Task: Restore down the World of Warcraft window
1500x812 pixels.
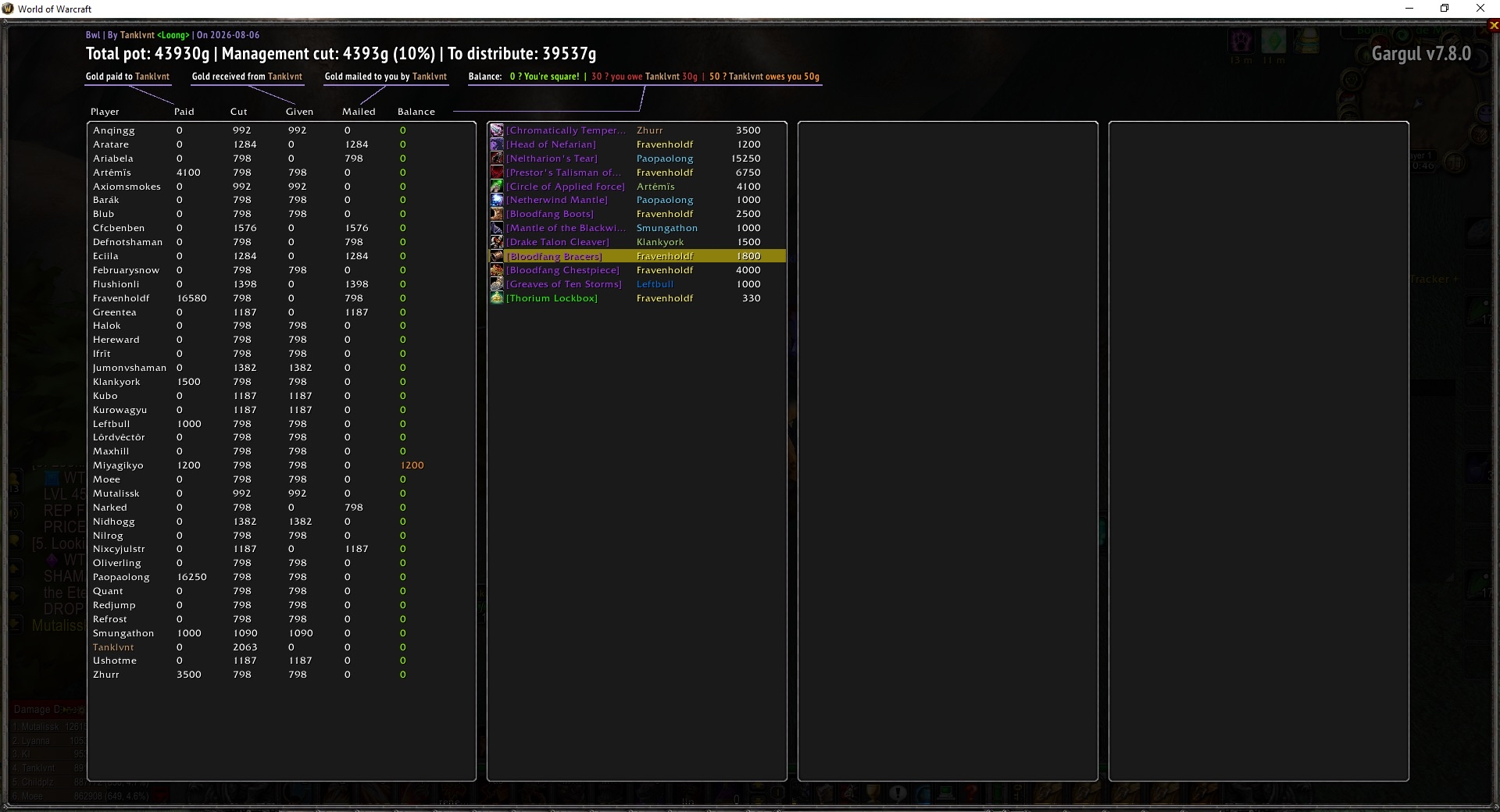Action: coord(1445,9)
